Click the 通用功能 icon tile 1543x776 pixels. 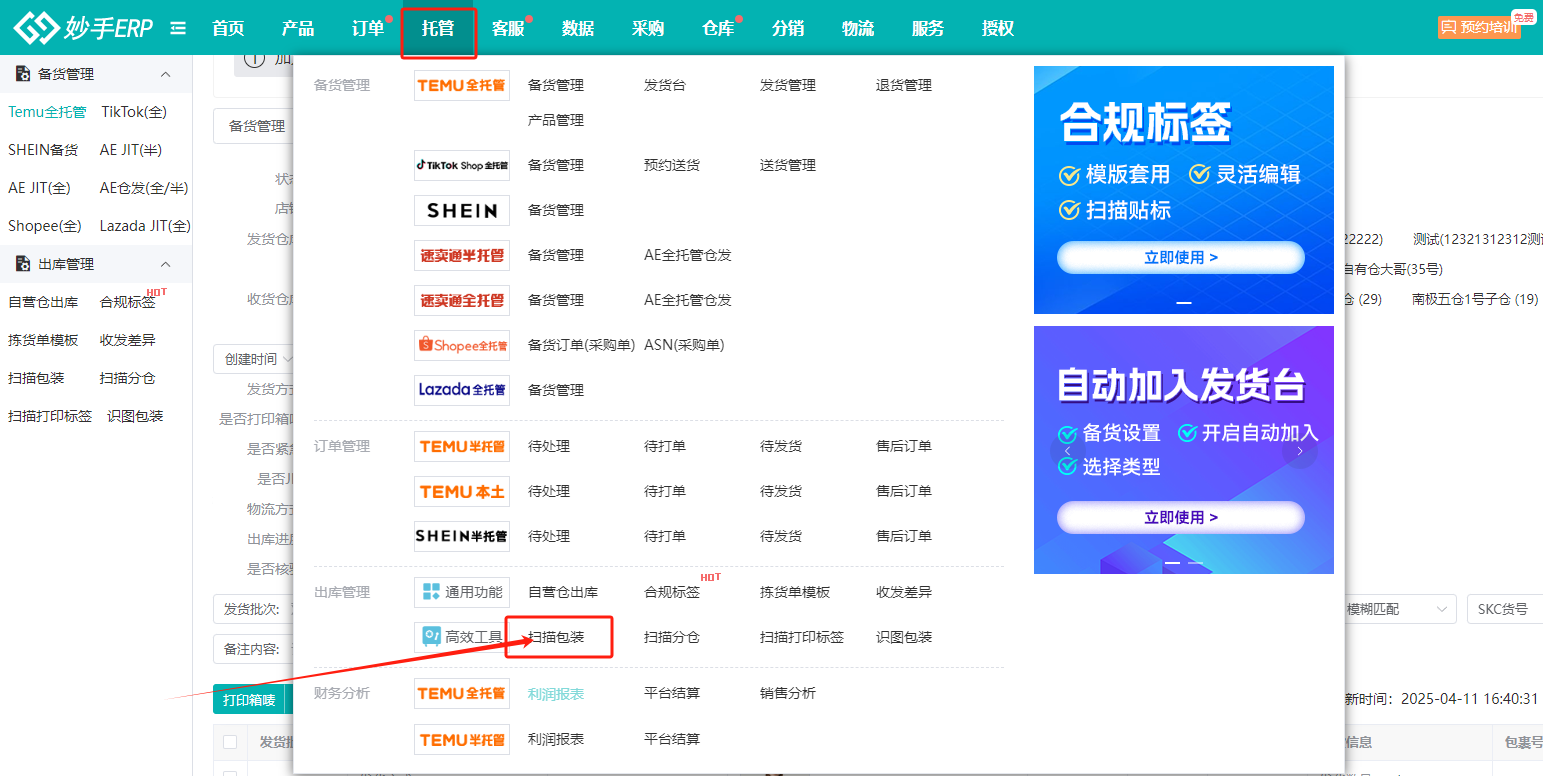coord(462,592)
